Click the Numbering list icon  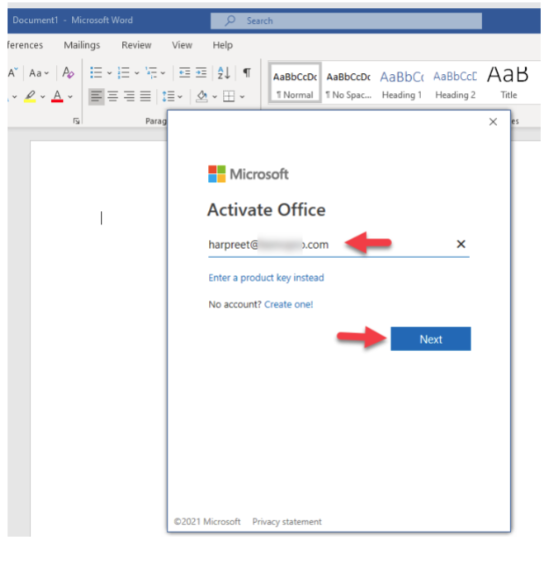pyautogui.click(x=124, y=72)
